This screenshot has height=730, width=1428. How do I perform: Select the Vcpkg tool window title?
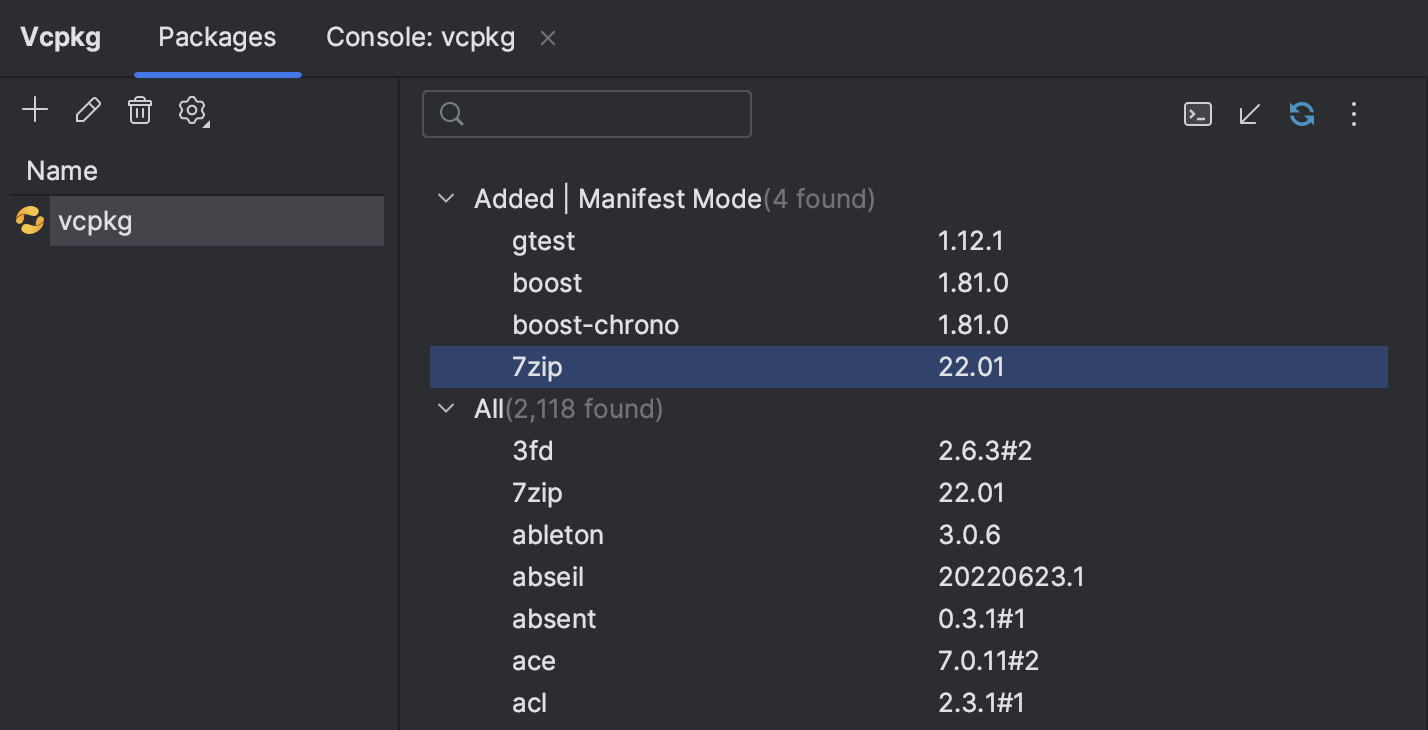61,38
